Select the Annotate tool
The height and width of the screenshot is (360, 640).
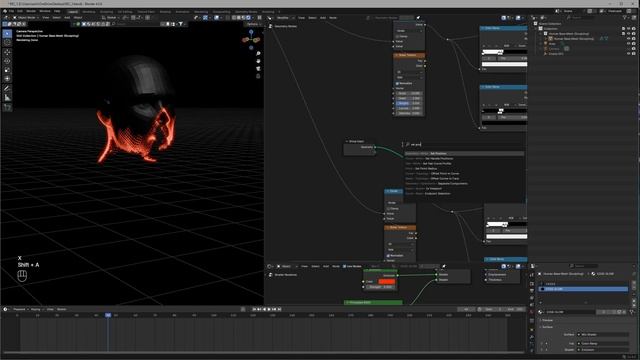pyautogui.click(x=7, y=89)
